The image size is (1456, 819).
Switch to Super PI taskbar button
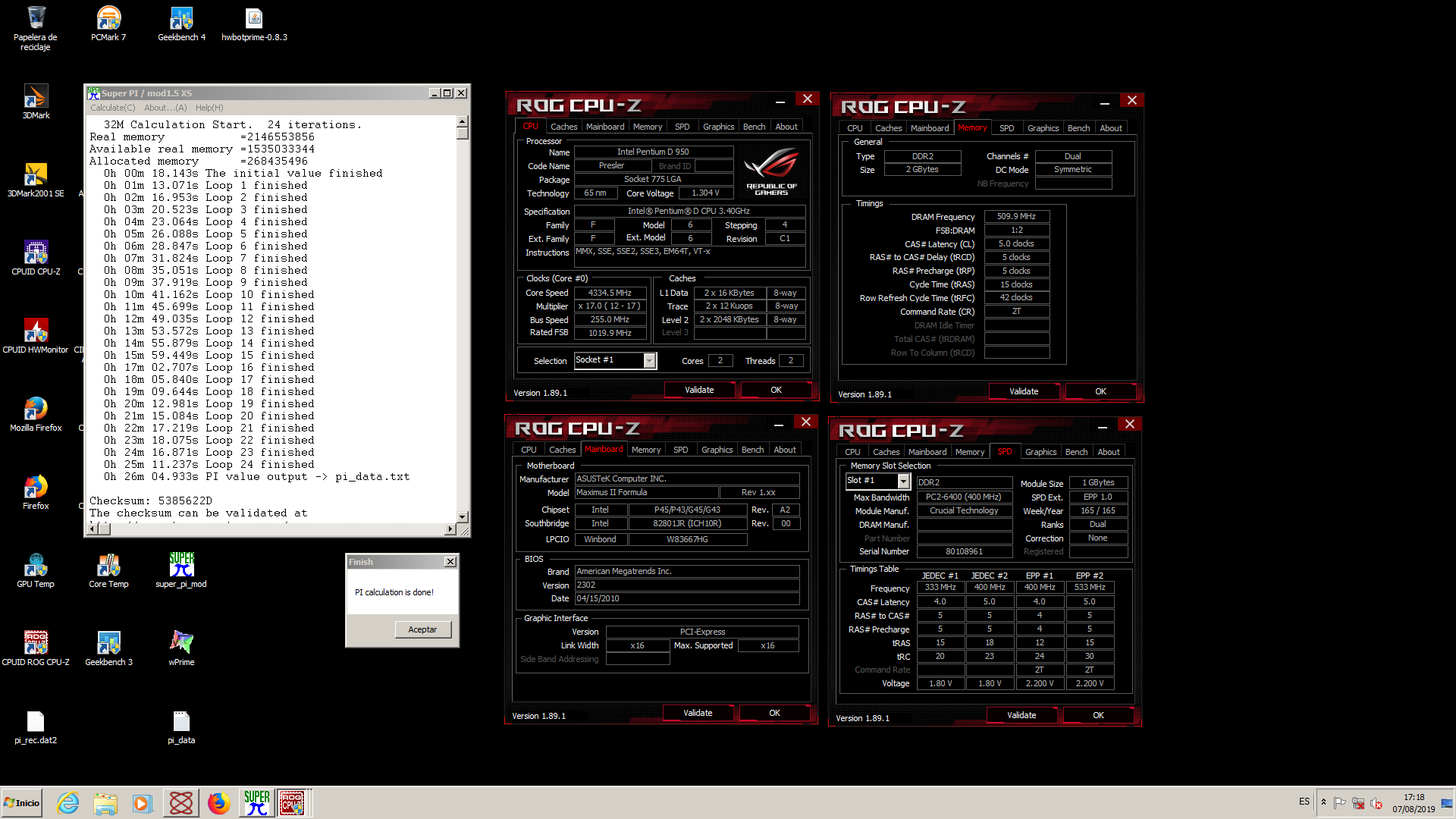coord(256,803)
